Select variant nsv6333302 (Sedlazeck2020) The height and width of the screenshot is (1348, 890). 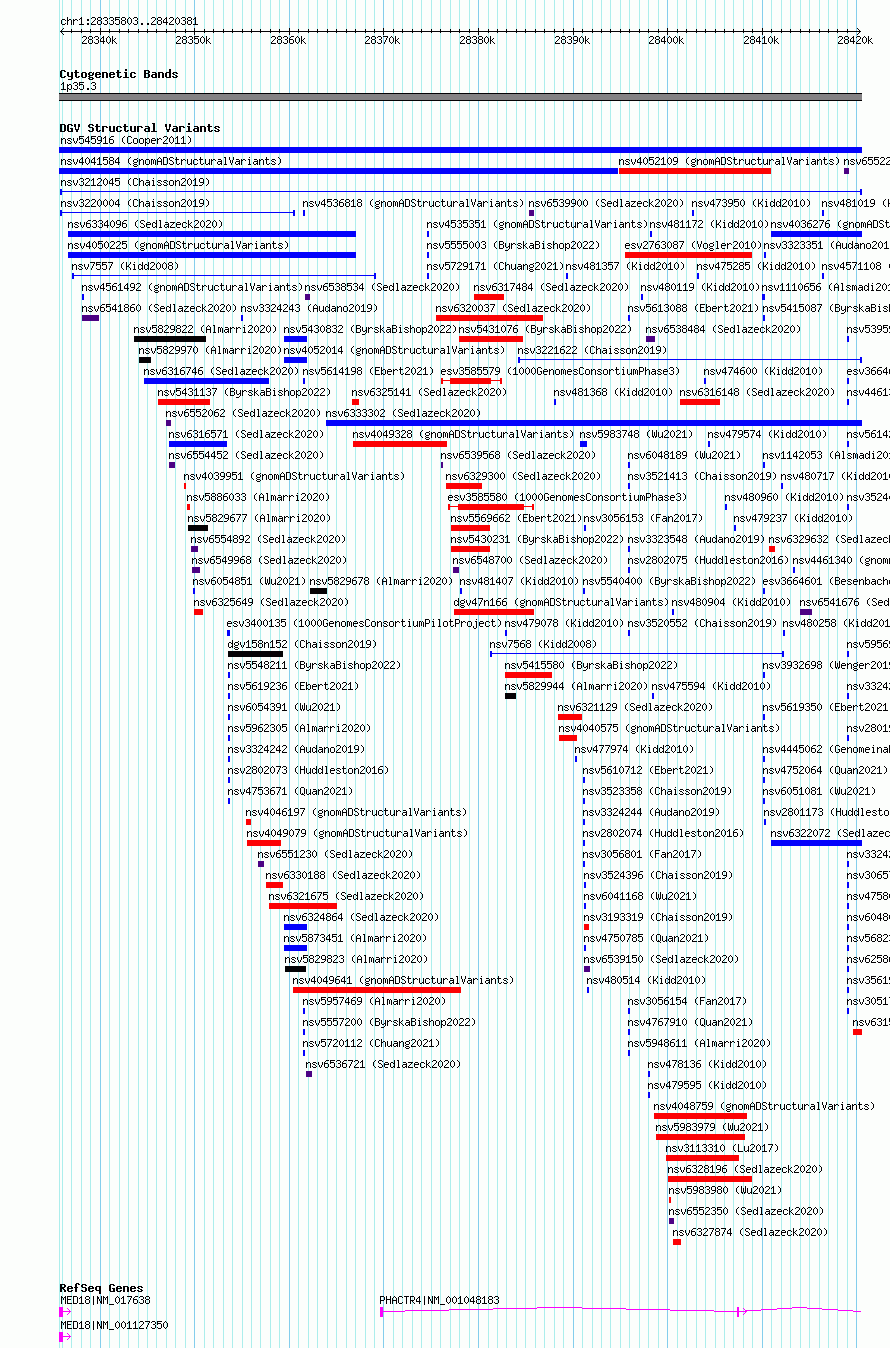pos(404,413)
